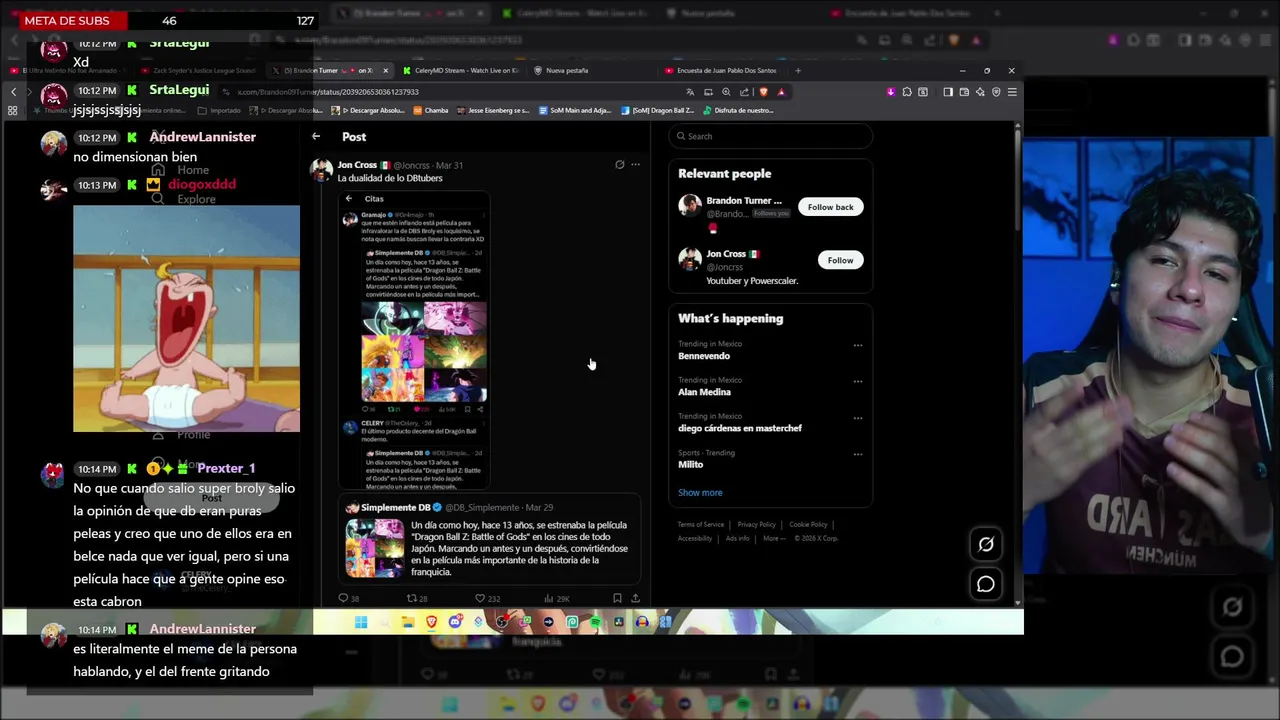
Task: Share the post via share icon
Action: (635, 598)
